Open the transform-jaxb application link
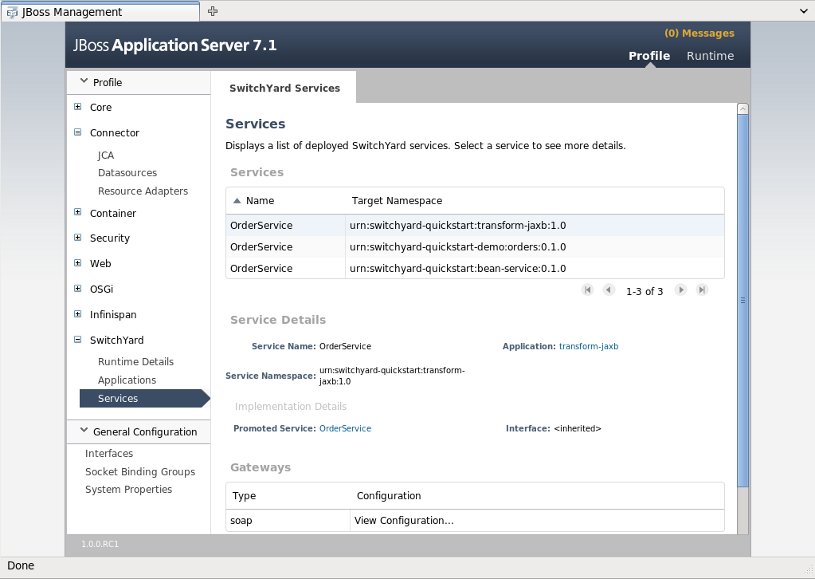Screen dimensions: 815x579 (x=588, y=346)
